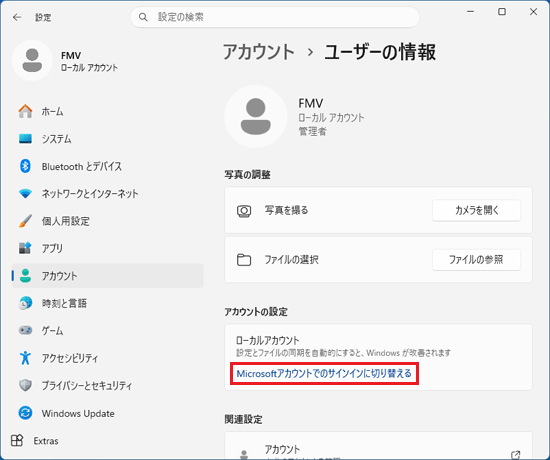
Task: Click the ネットワーク Wi-Fi icon
Action: 25,193
